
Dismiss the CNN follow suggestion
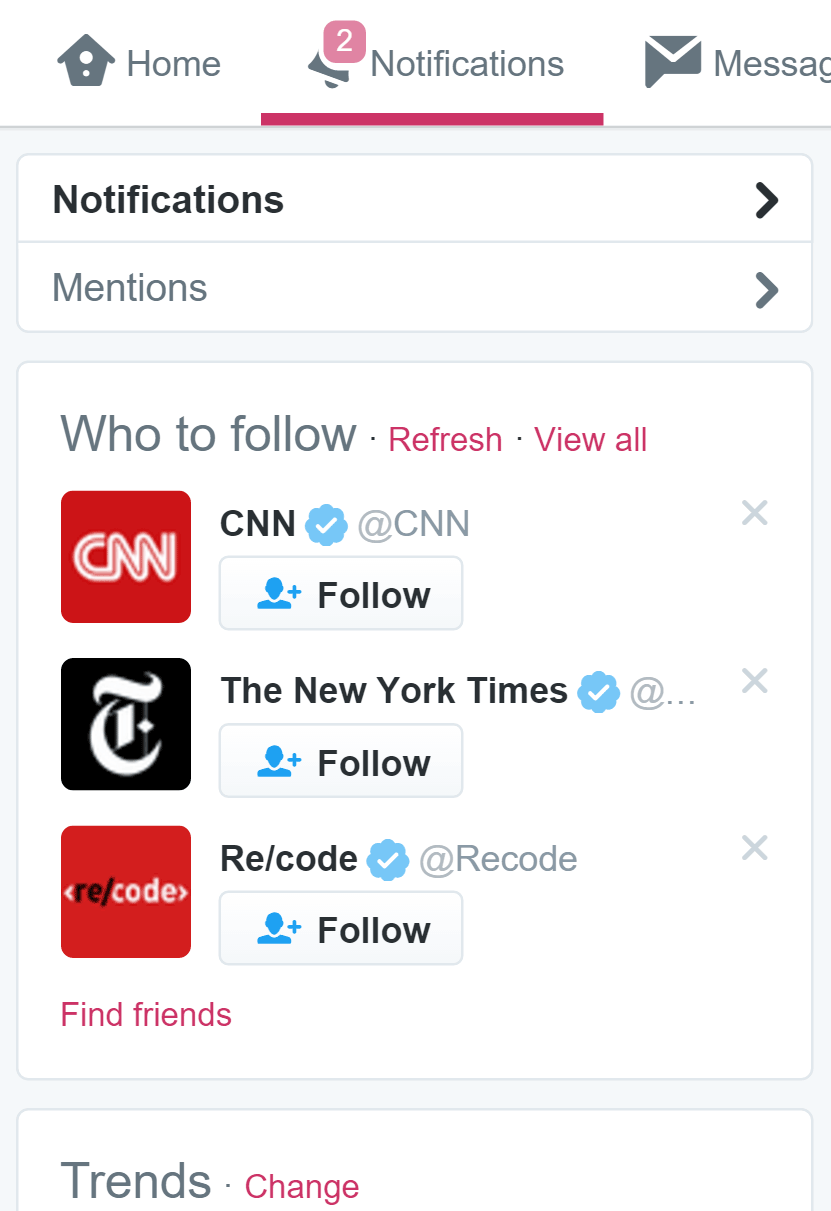[x=754, y=514]
